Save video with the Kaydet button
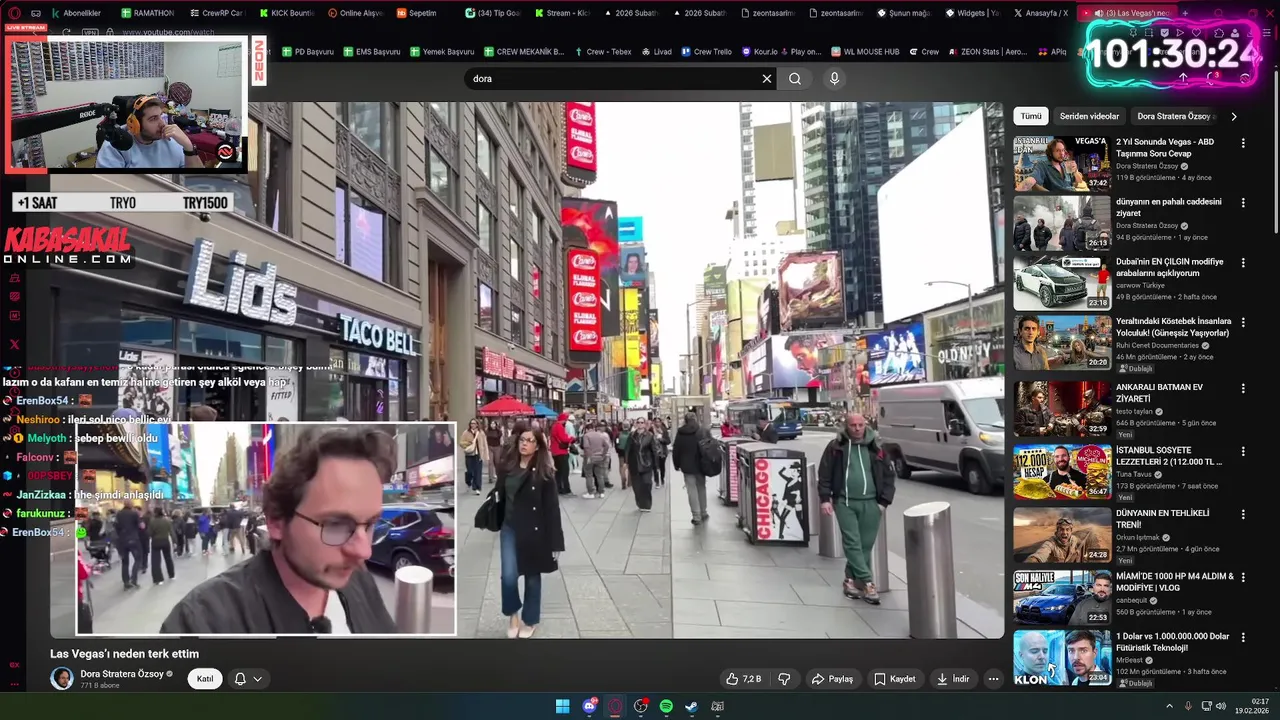Screen dimensions: 1280x720 click(895, 679)
